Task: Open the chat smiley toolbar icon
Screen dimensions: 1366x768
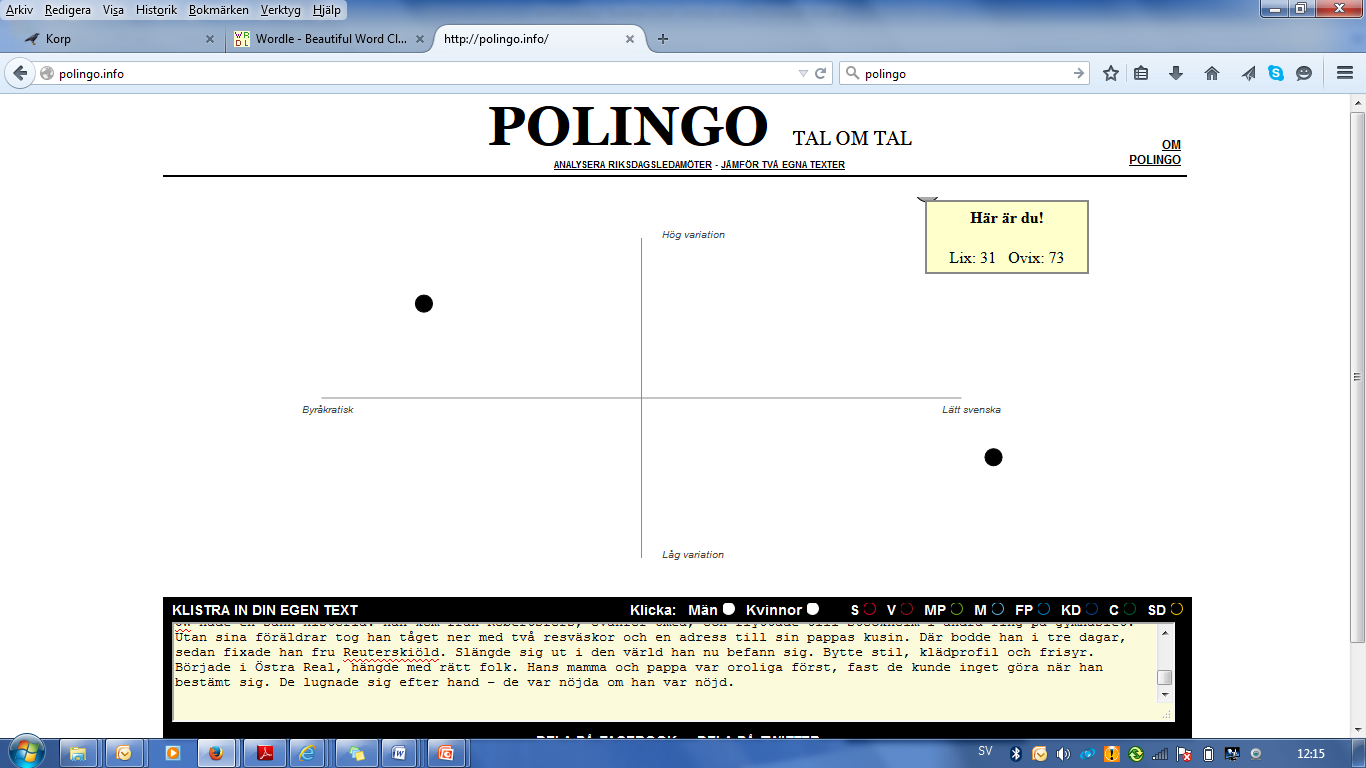Action: pyautogui.click(x=1304, y=73)
